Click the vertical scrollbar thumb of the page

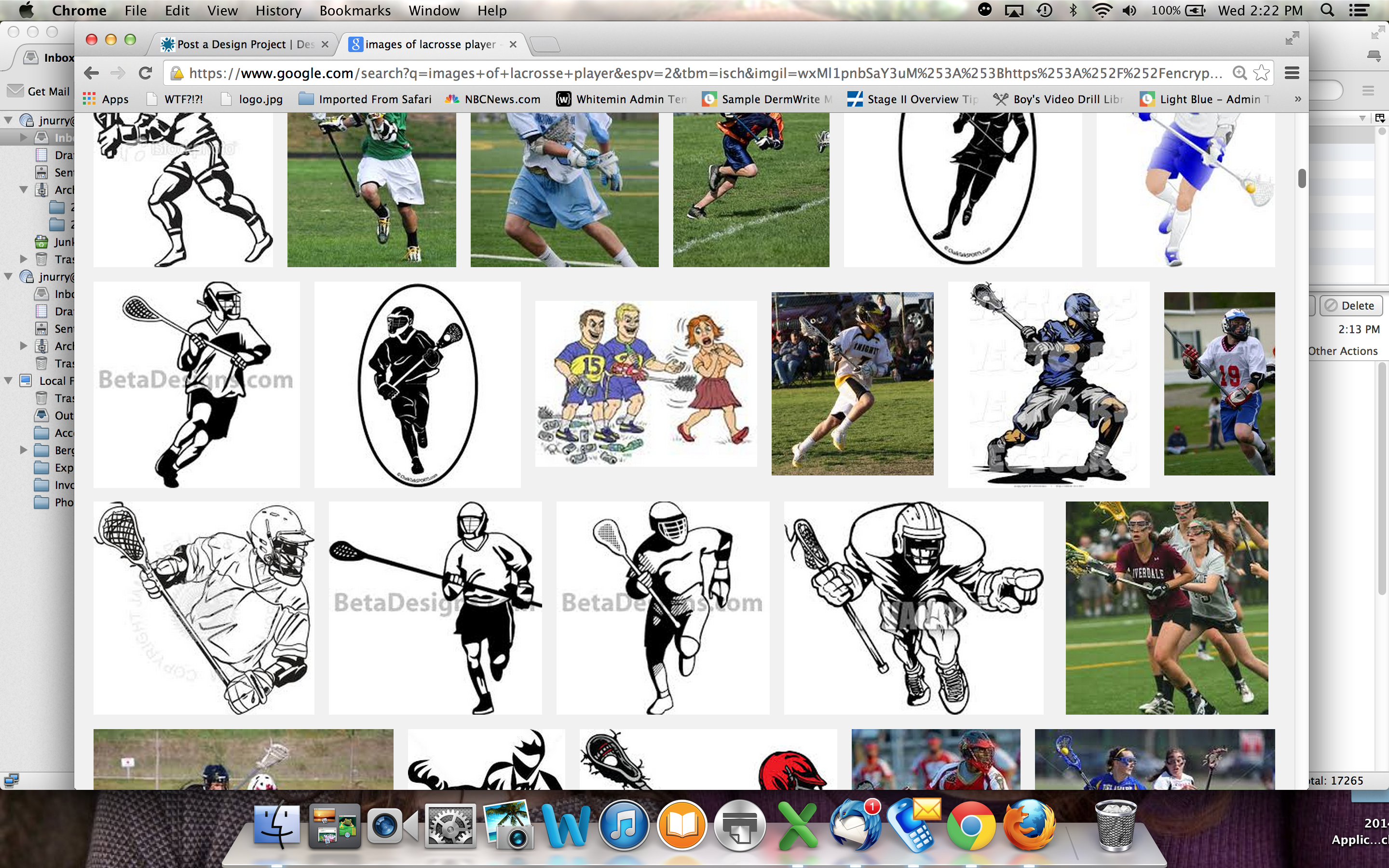click(x=1301, y=178)
